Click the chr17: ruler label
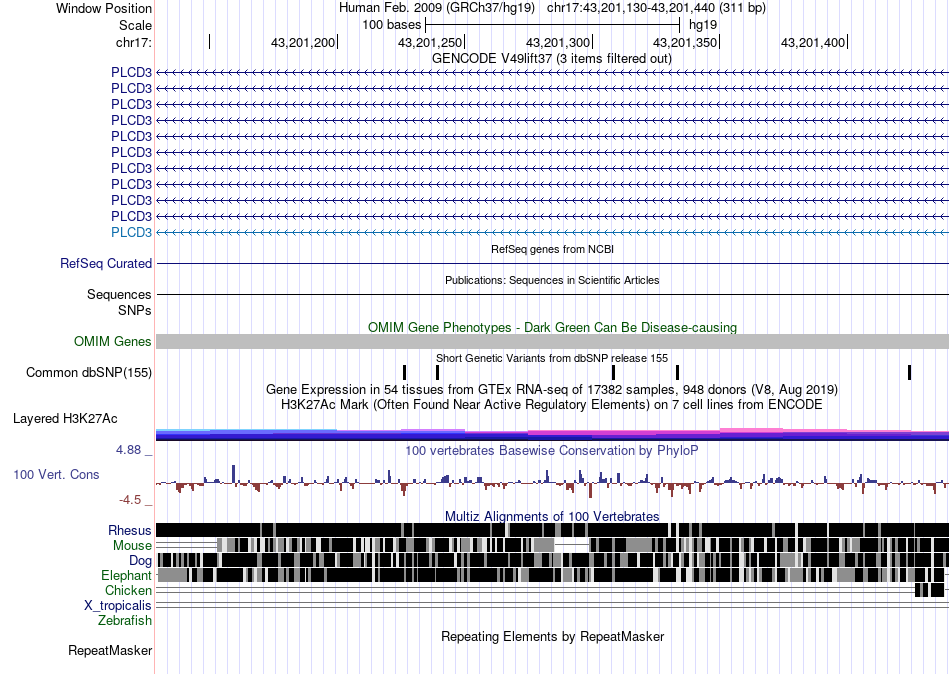950x674 pixels. click(x=133, y=42)
